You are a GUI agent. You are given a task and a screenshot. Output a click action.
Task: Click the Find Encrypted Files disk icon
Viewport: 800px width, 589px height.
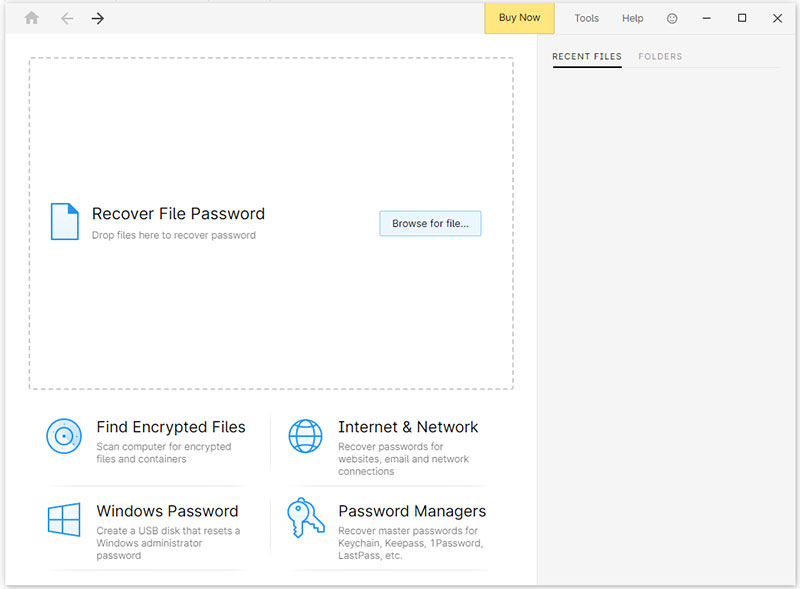(64, 436)
